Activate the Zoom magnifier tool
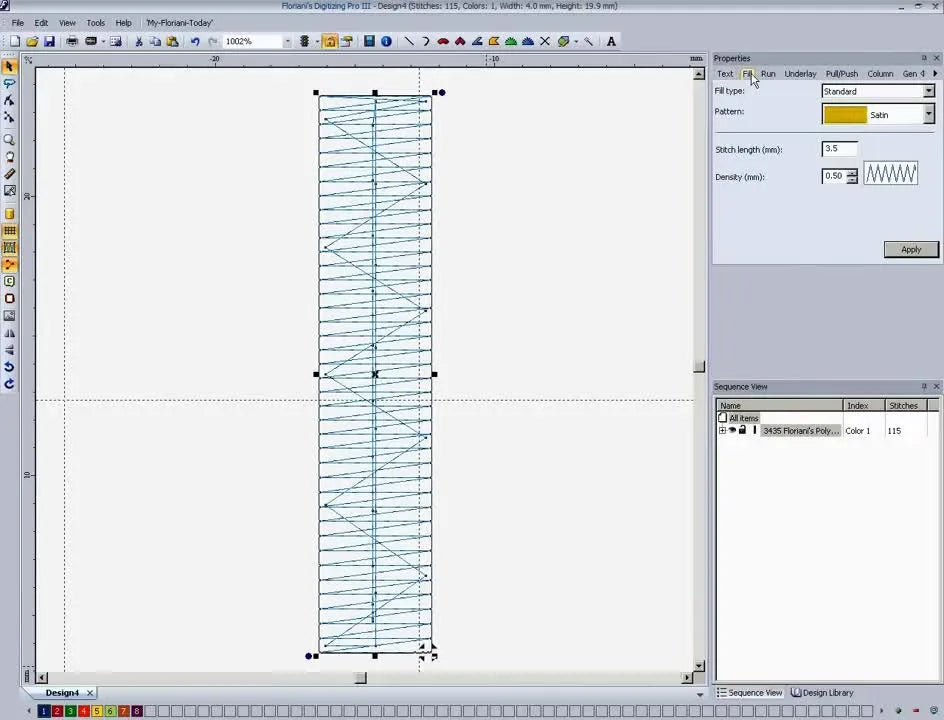 tap(9, 140)
